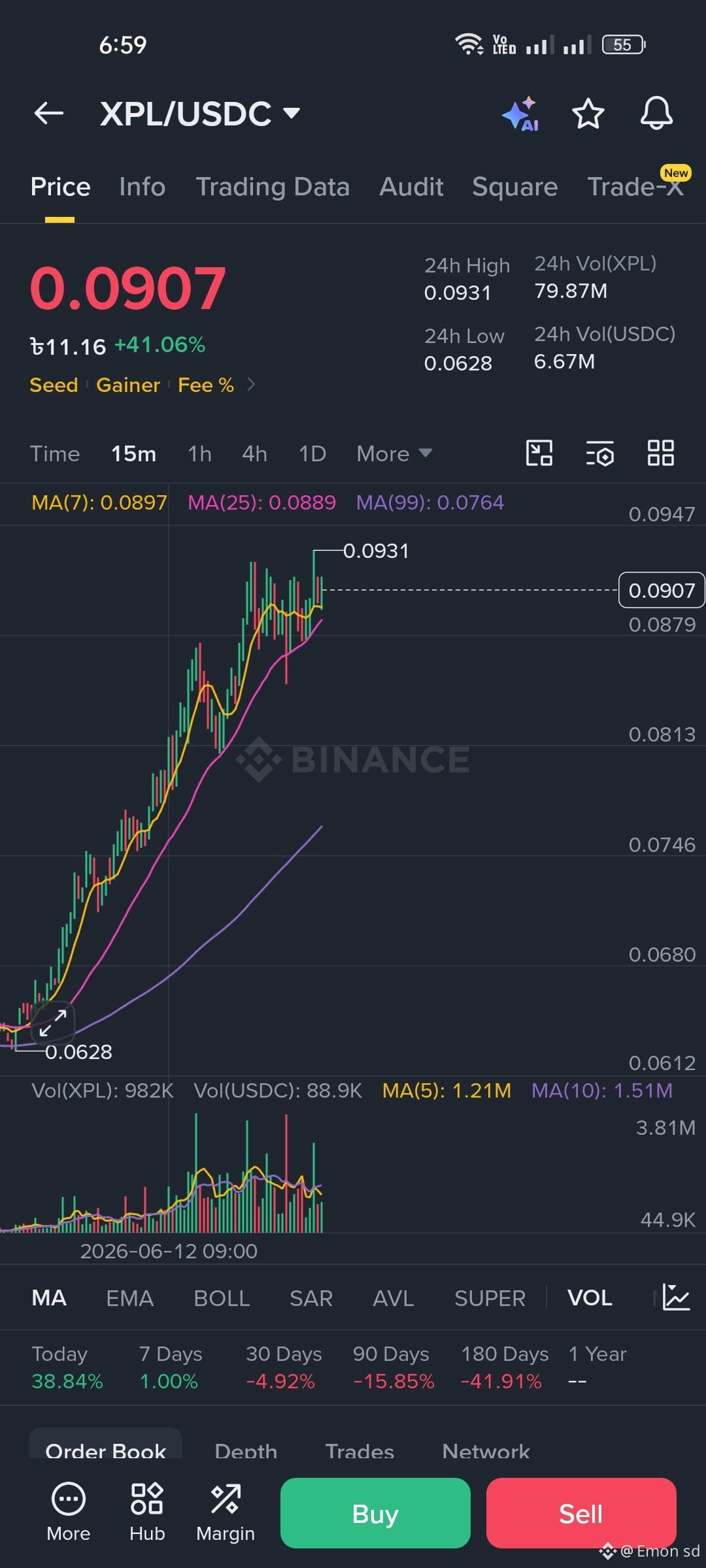The image size is (706, 1568).
Task: Tap the current price label 0.0907 on axis
Action: [662, 590]
